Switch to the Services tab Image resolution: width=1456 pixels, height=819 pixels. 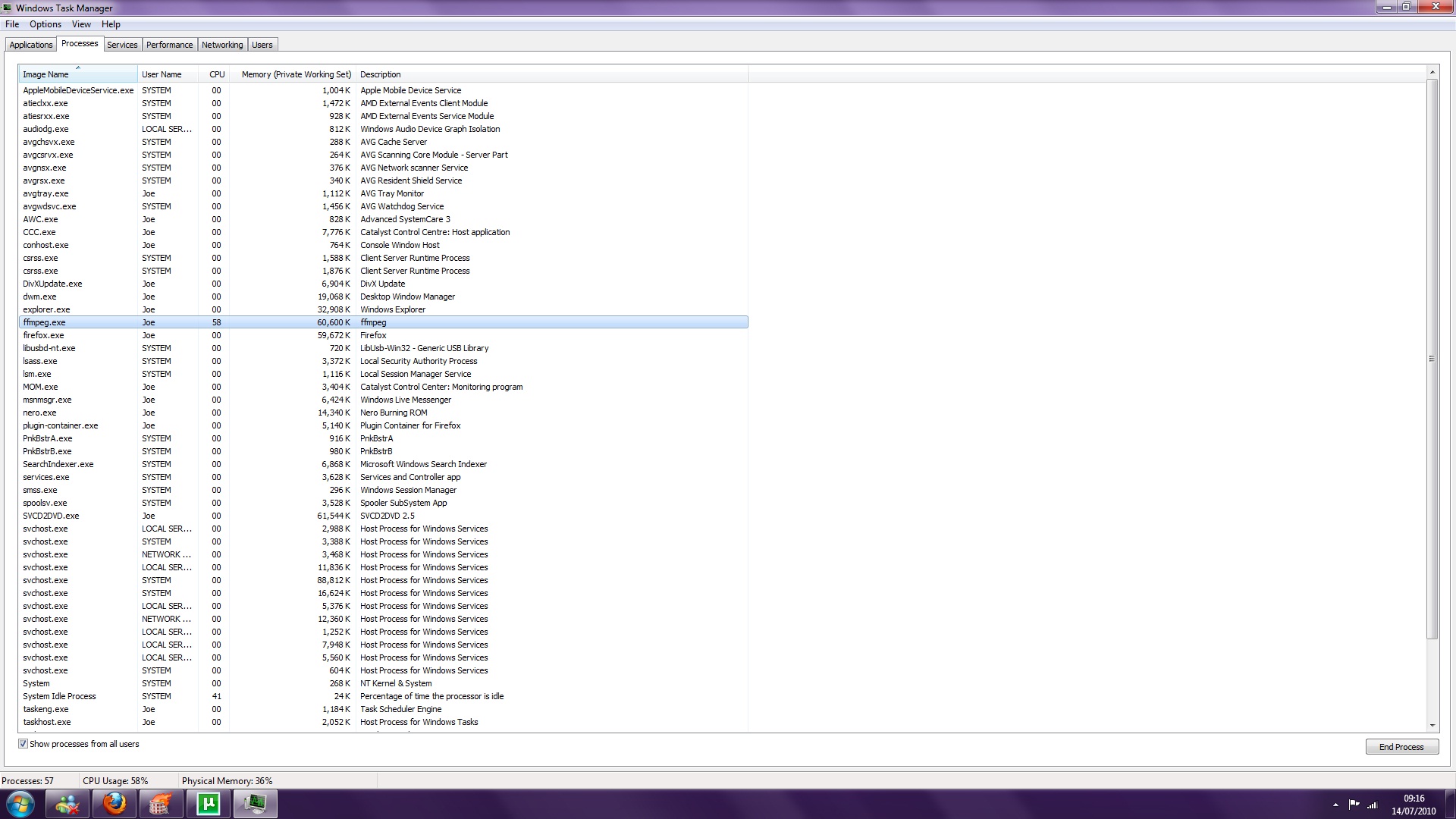122,45
